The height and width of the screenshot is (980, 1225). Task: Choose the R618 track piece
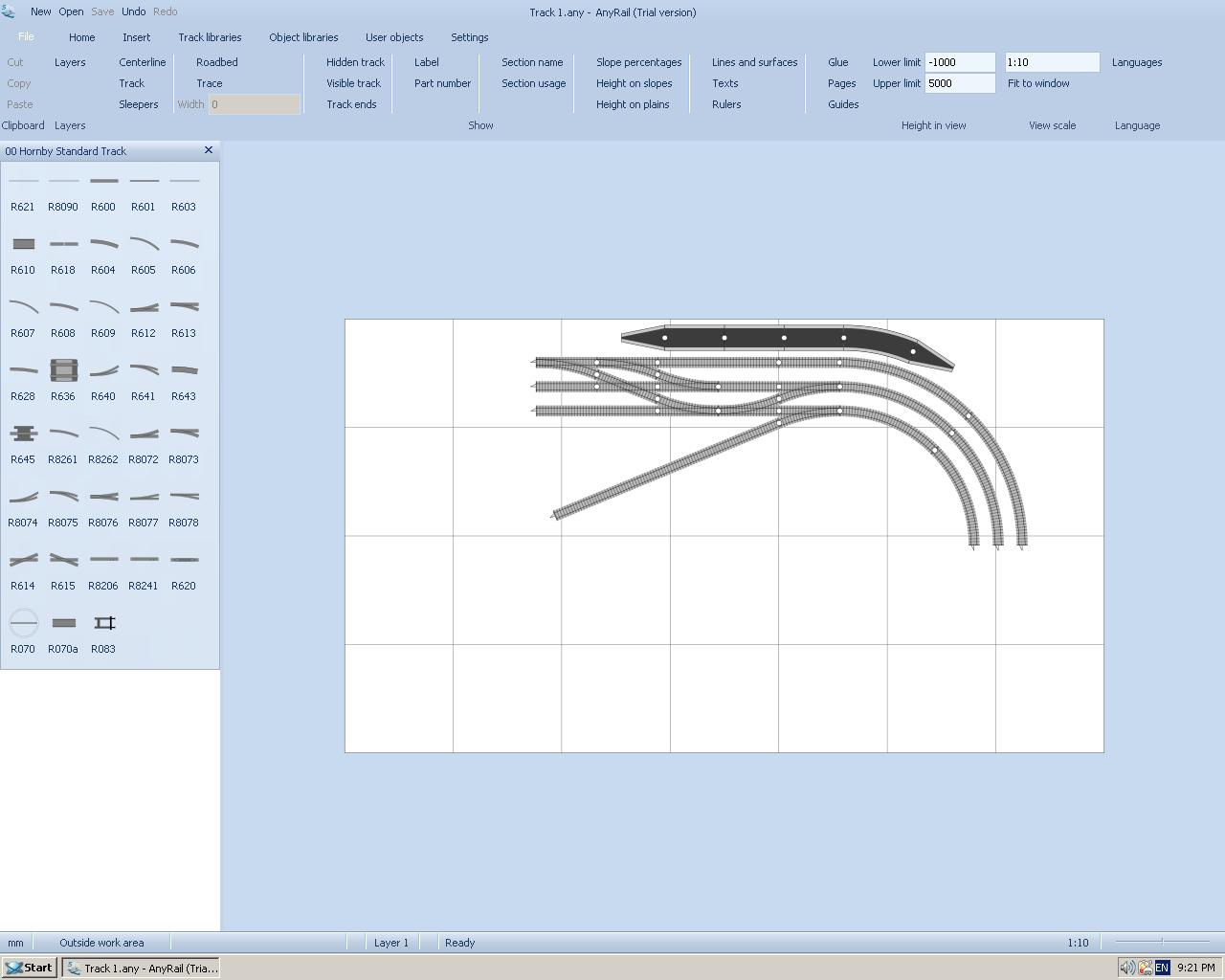pos(63,254)
